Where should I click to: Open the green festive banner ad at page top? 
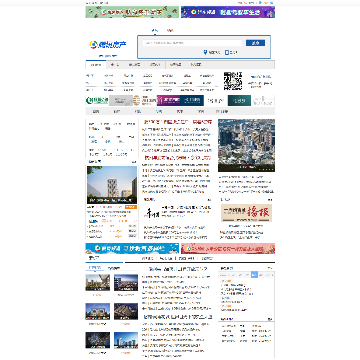(132, 12)
